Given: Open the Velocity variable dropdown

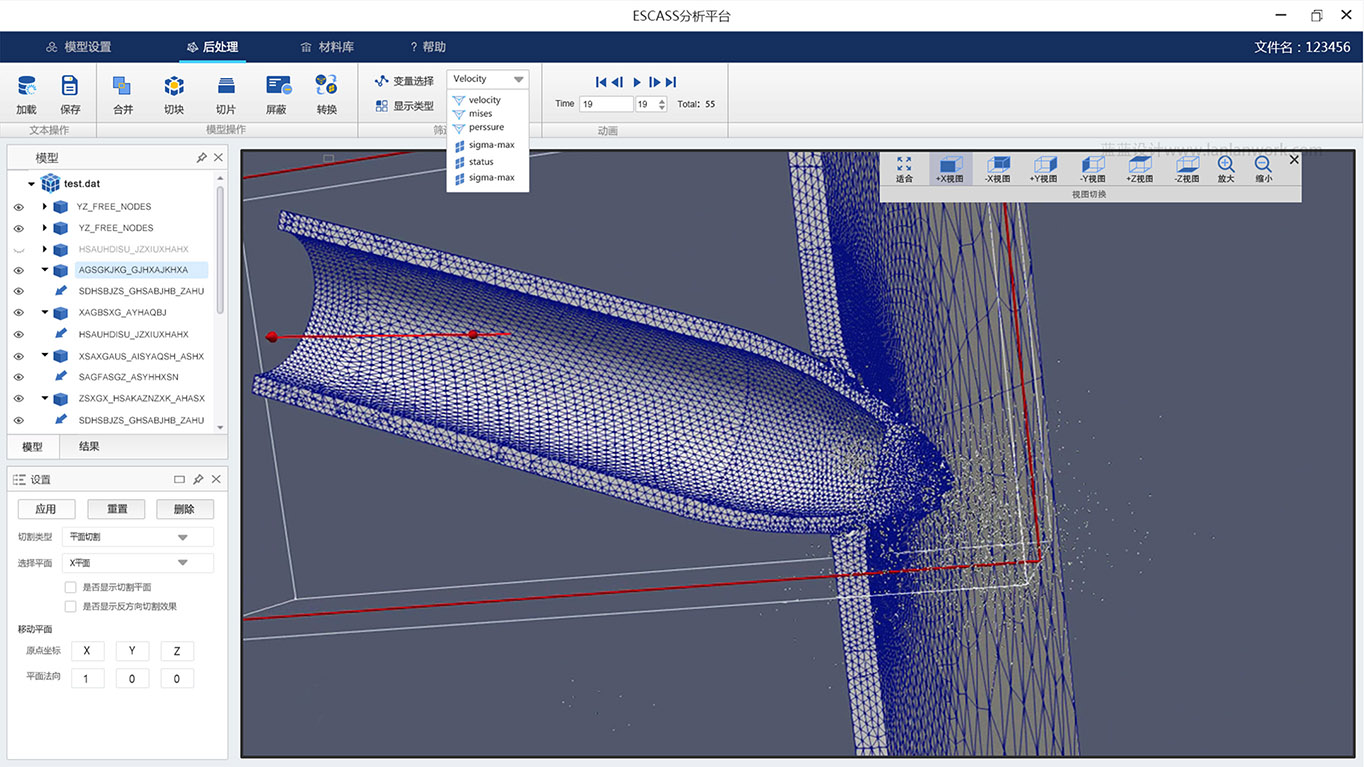Looking at the screenshot, I should click(488, 79).
